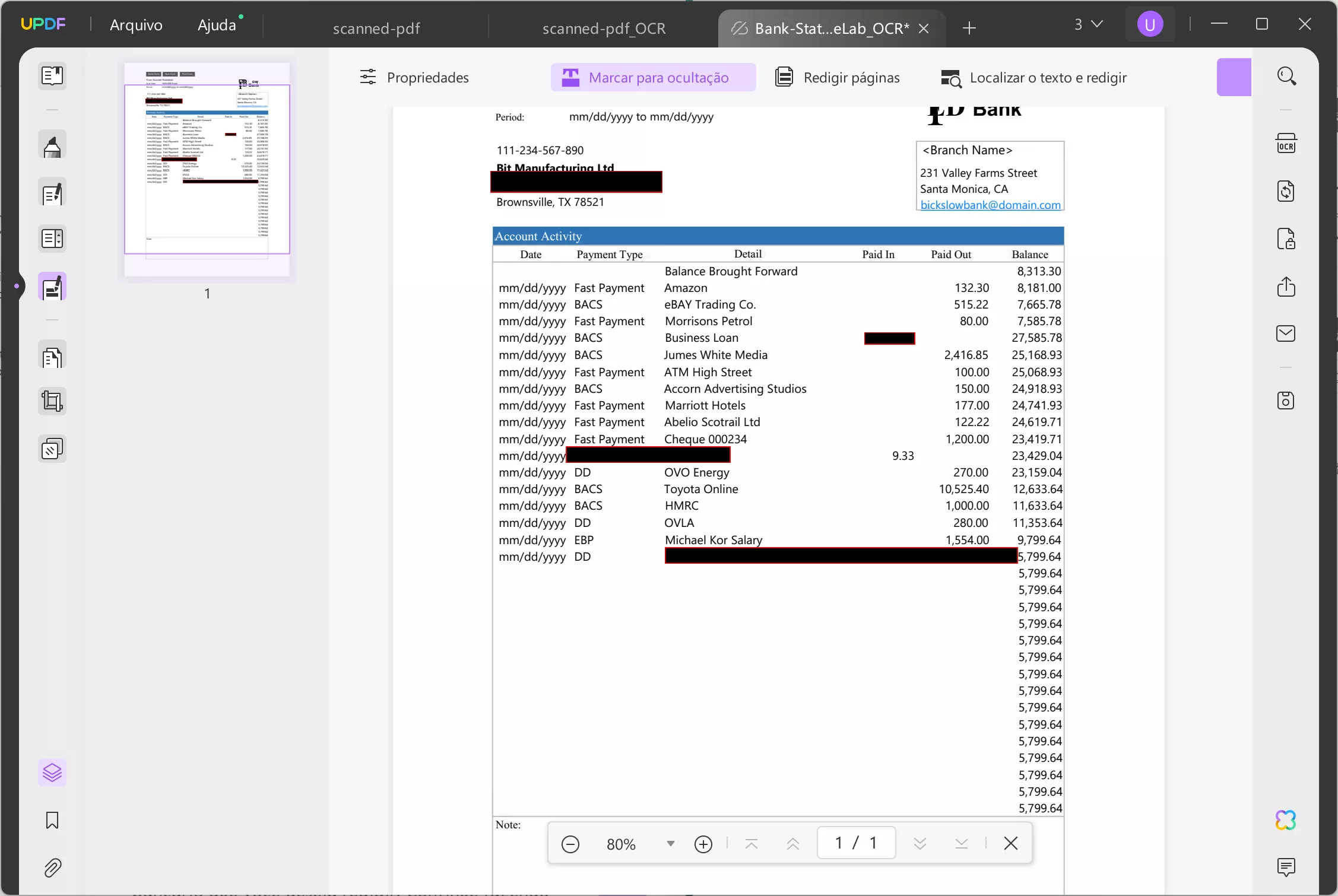The width and height of the screenshot is (1338, 896).
Task: Open the OCR recognition tool icon
Action: pos(1286,144)
